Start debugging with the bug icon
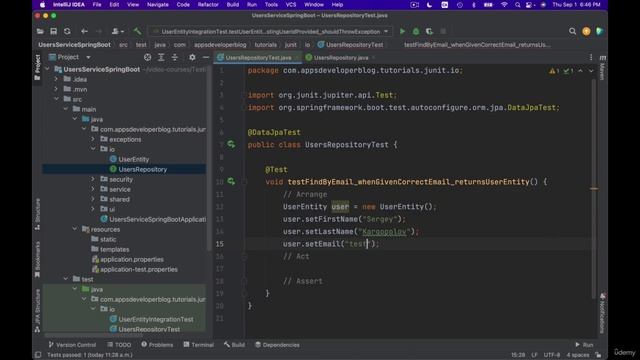Viewport: 640px width, 360px height. tap(416, 31)
